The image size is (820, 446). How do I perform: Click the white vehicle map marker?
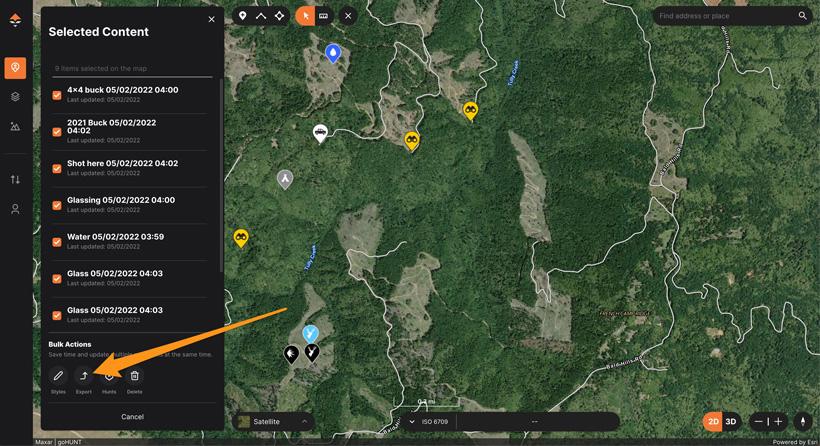click(x=320, y=133)
